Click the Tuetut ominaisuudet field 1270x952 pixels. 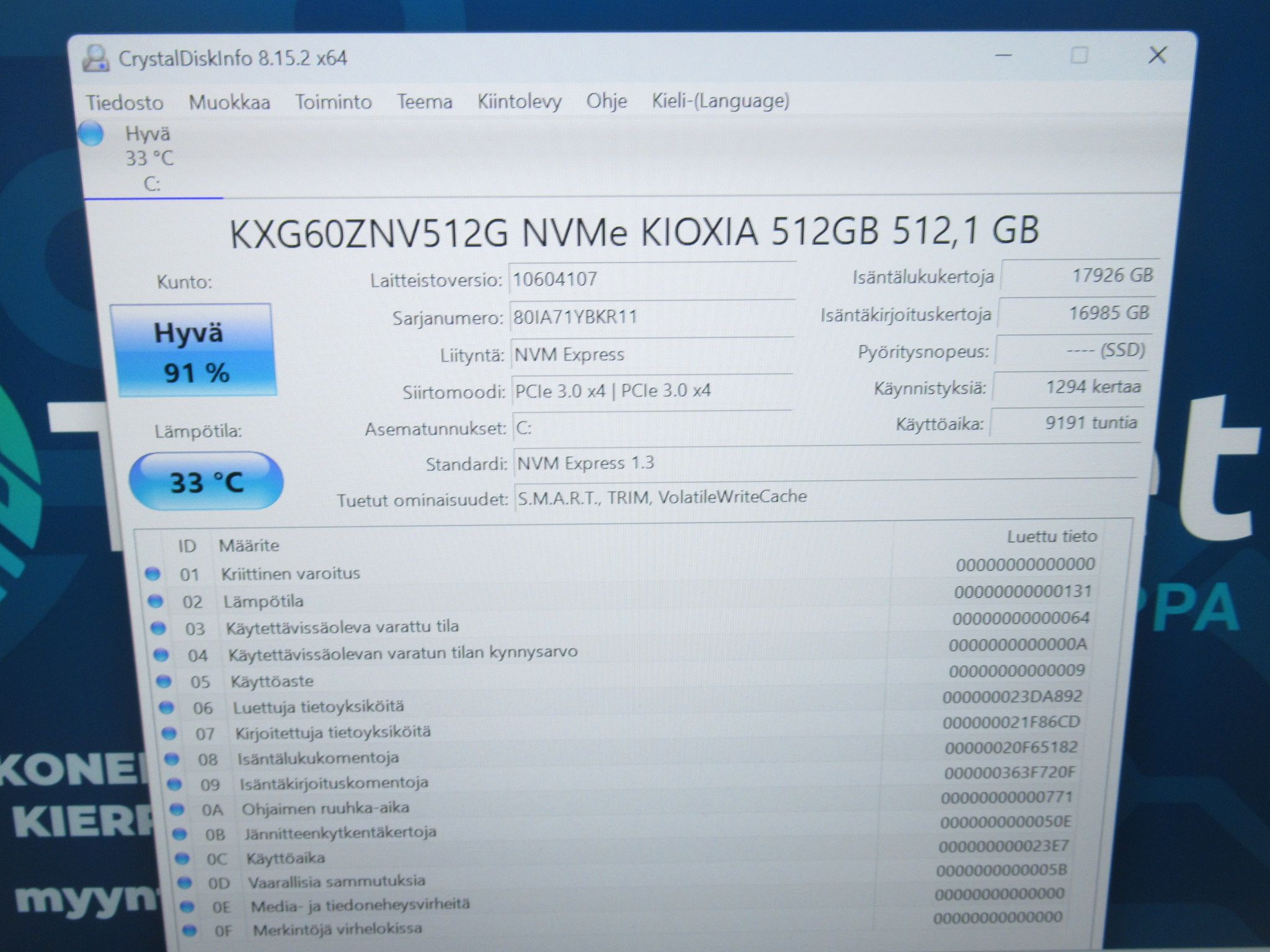825,496
